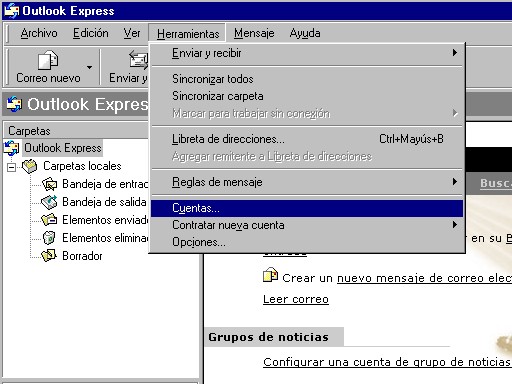Image resolution: width=512 pixels, height=384 pixels.
Task: Select the Elementos enviados folder label
Action: pyautogui.click(x=105, y=220)
